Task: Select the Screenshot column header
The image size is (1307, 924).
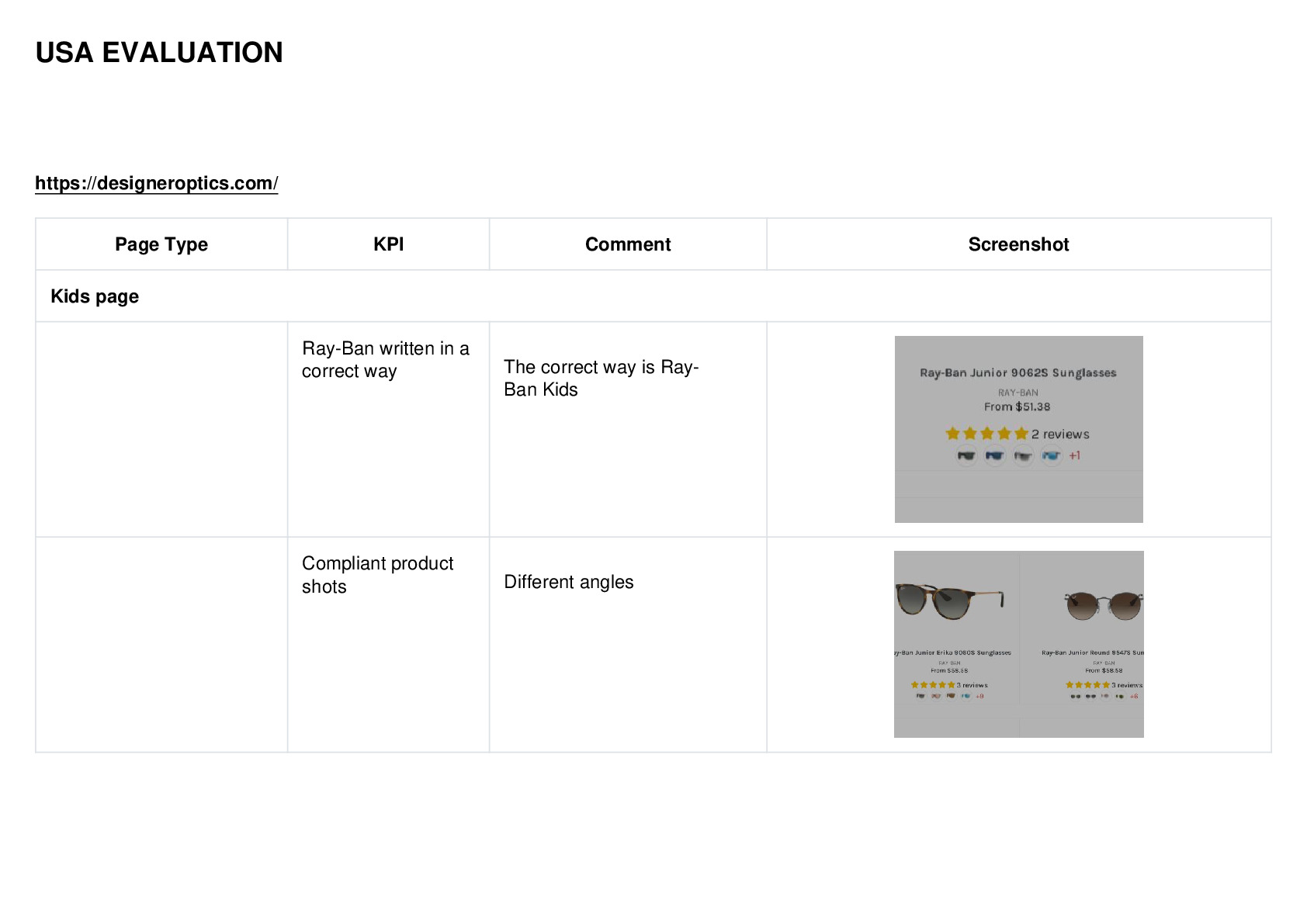Action: [x=1019, y=244]
